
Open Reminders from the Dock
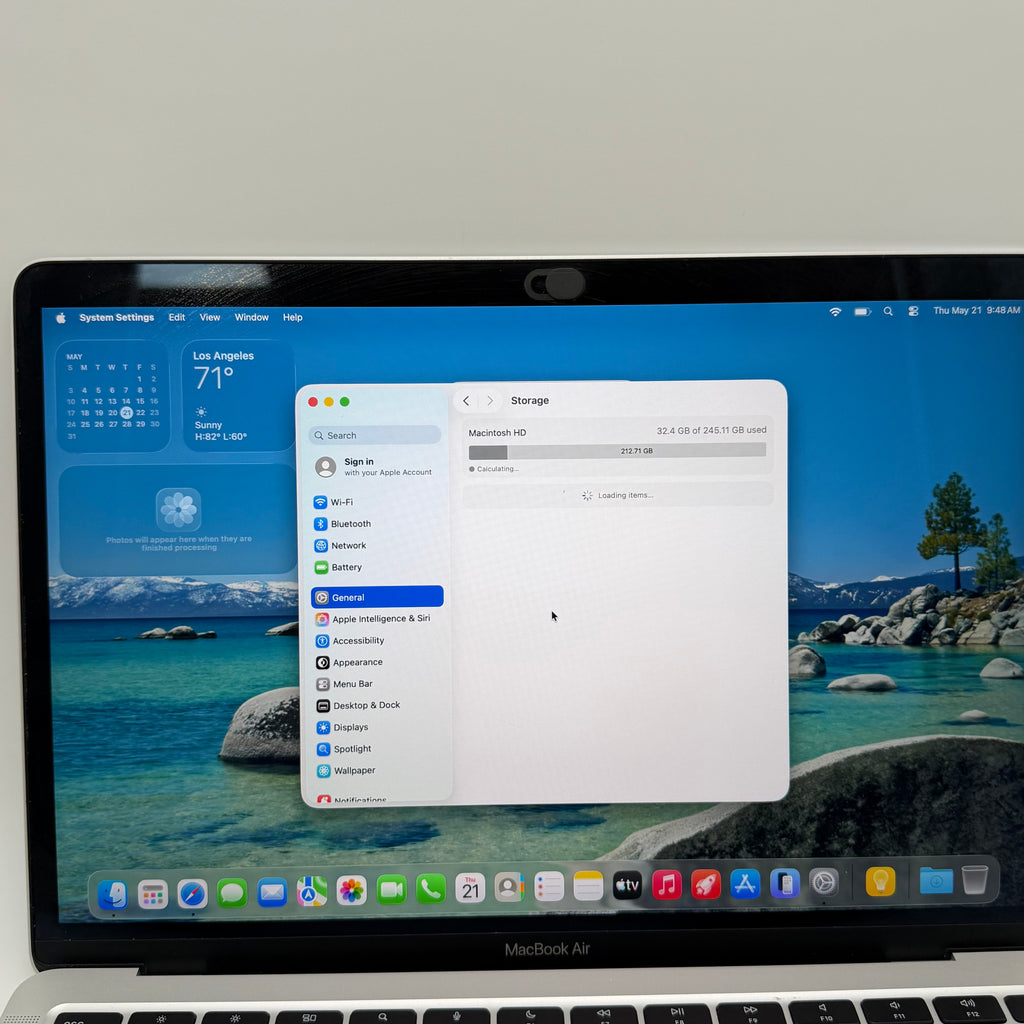549,887
